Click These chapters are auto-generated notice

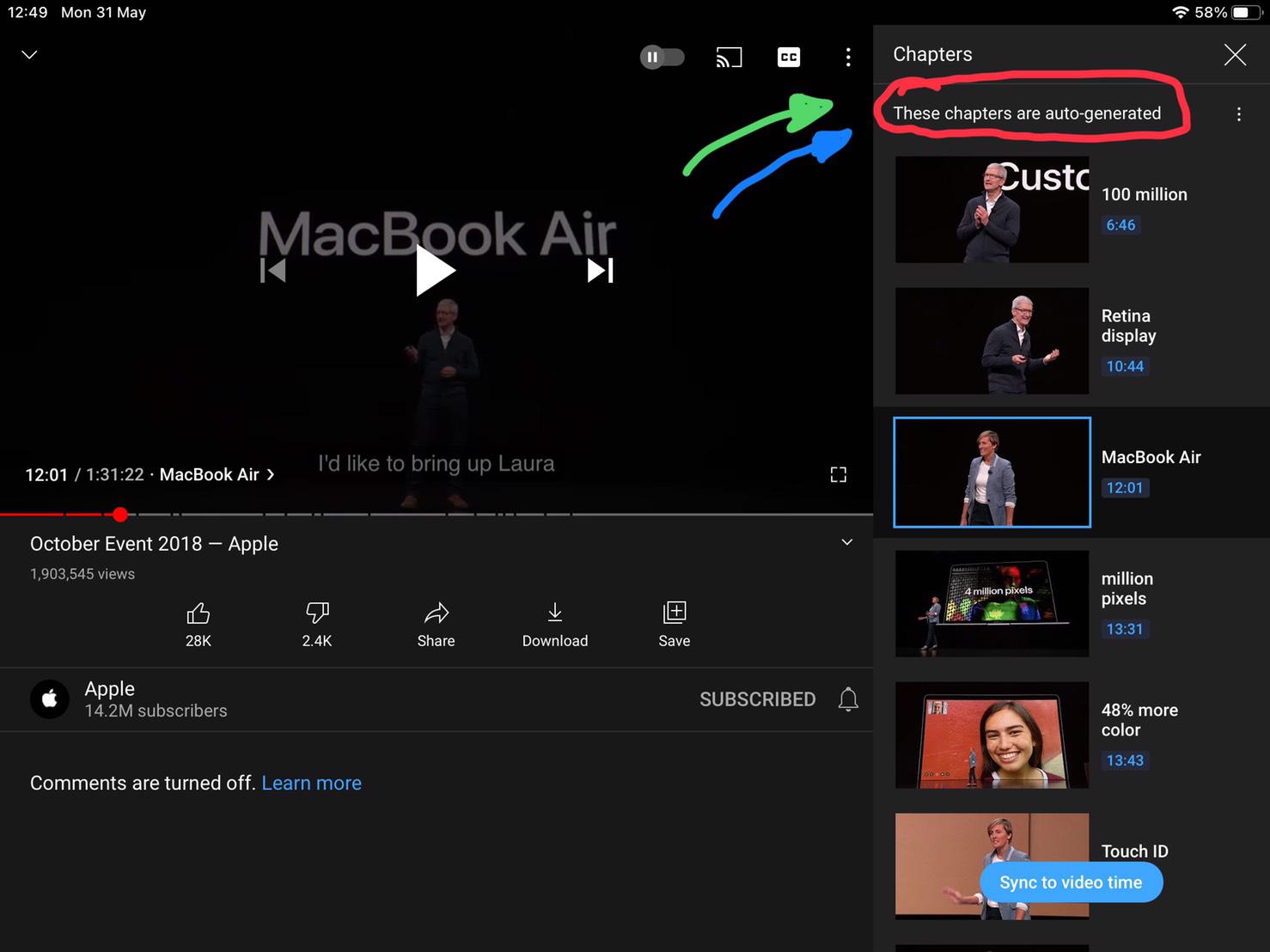(1027, 113)
